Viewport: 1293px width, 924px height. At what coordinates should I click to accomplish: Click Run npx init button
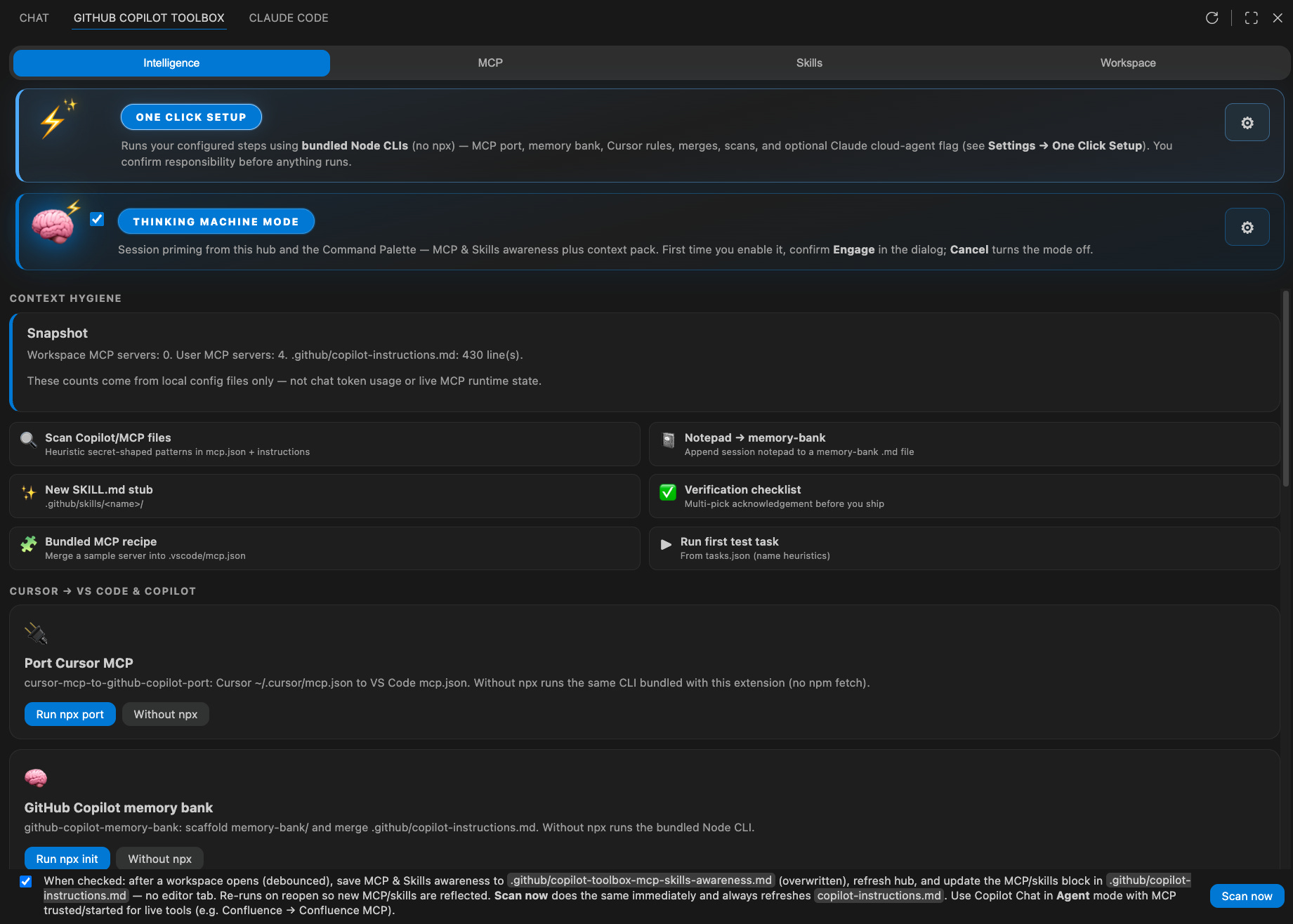67,859
